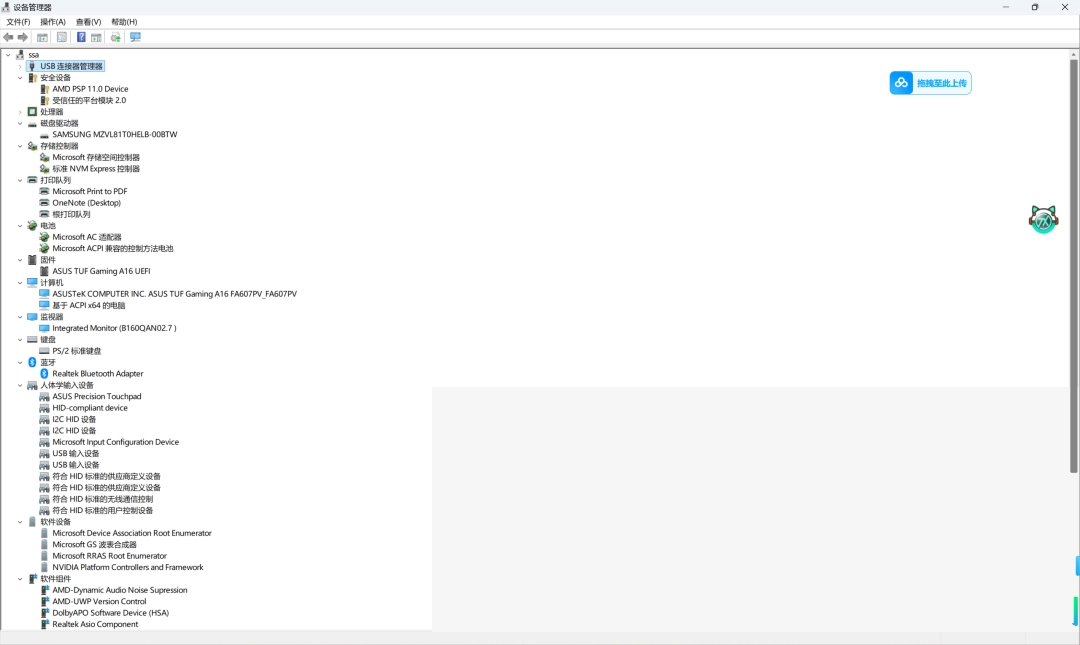The image size is (1080, 645).
Task: Click the icon beside 安全设备 category
Action: click(32, 78)
